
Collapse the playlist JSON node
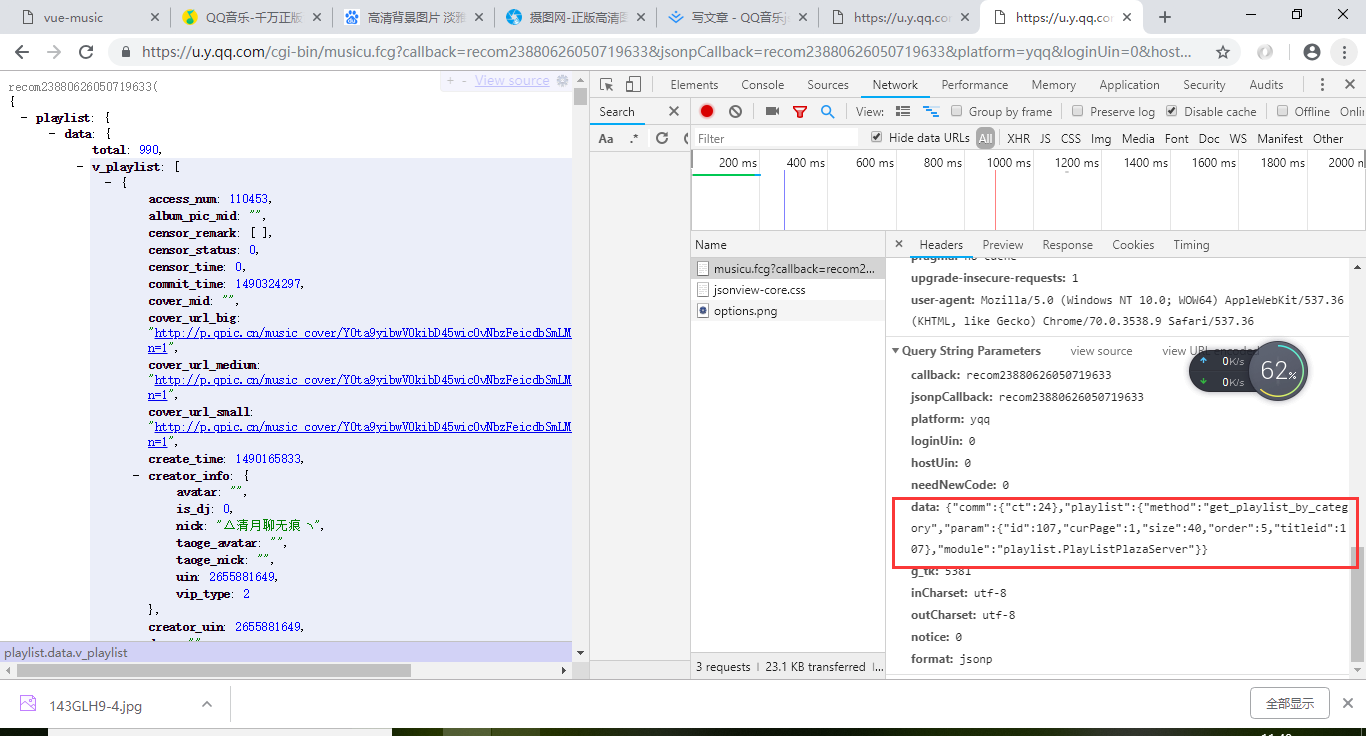click(24, 118)
